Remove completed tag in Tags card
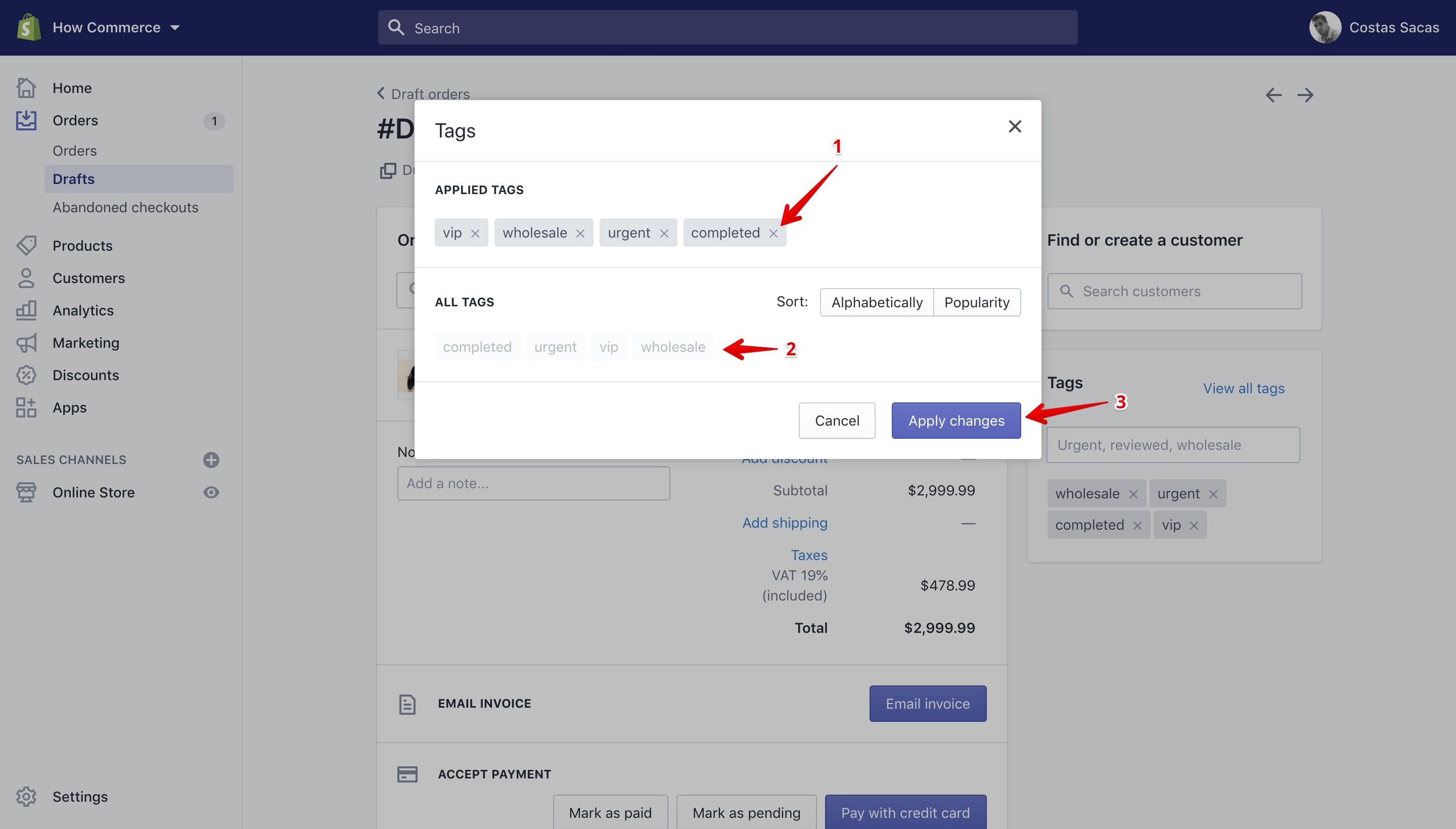 pyautogui.click(x=1137, y=526)
